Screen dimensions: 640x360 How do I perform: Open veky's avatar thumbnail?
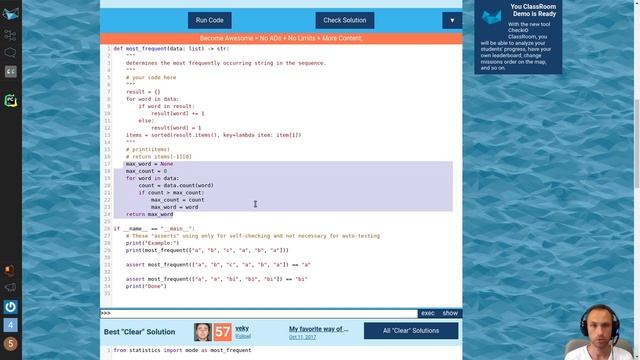pyautogui.click(x=202, y=332)
